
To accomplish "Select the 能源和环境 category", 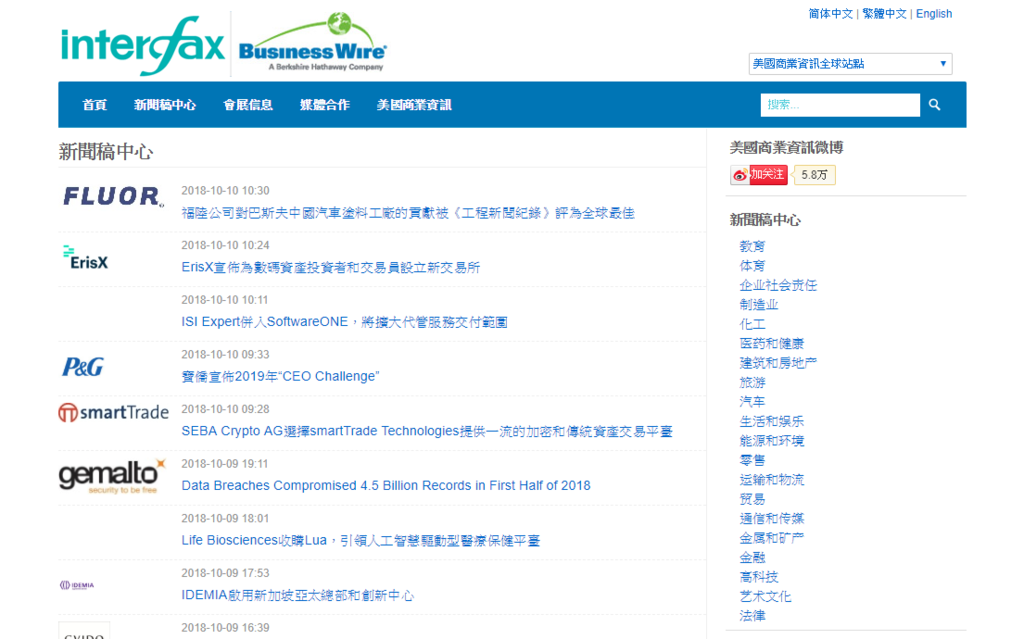I will (771, 441).
